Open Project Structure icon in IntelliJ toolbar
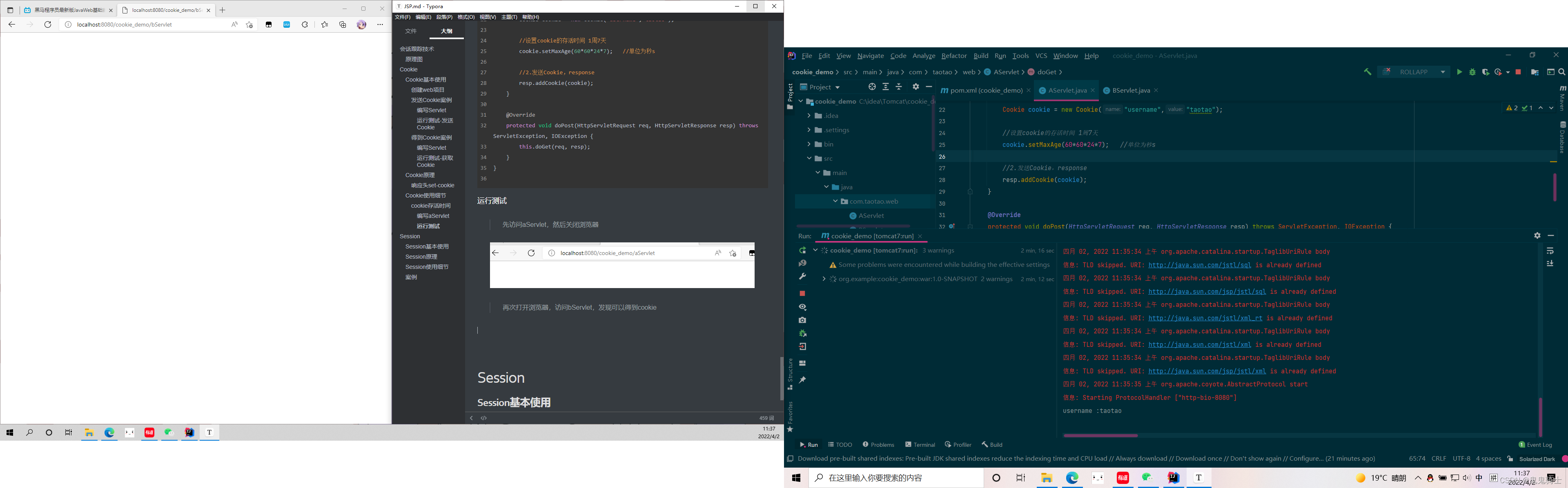 tap(1535, 72)
